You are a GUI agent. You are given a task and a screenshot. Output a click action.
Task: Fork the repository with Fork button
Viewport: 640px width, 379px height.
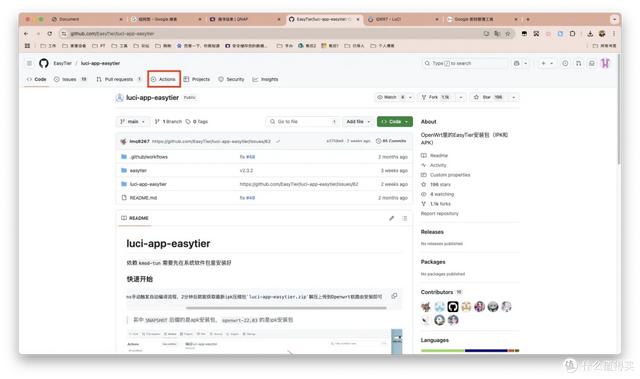[436, 97]
